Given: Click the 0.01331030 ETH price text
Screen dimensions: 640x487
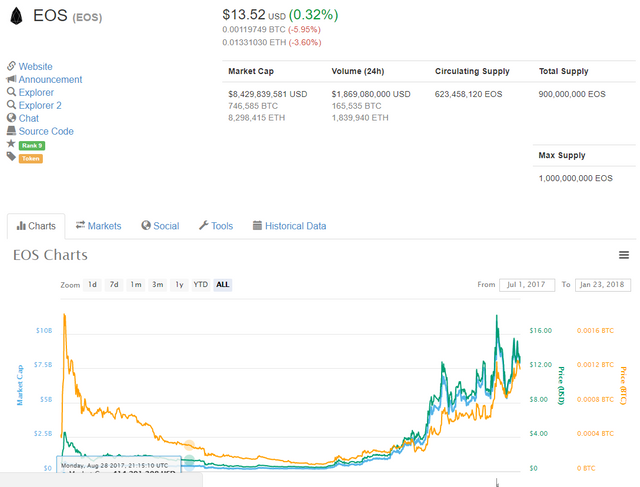Looking at the screenshot, I should pyautogui.click(x=254, y=42).
